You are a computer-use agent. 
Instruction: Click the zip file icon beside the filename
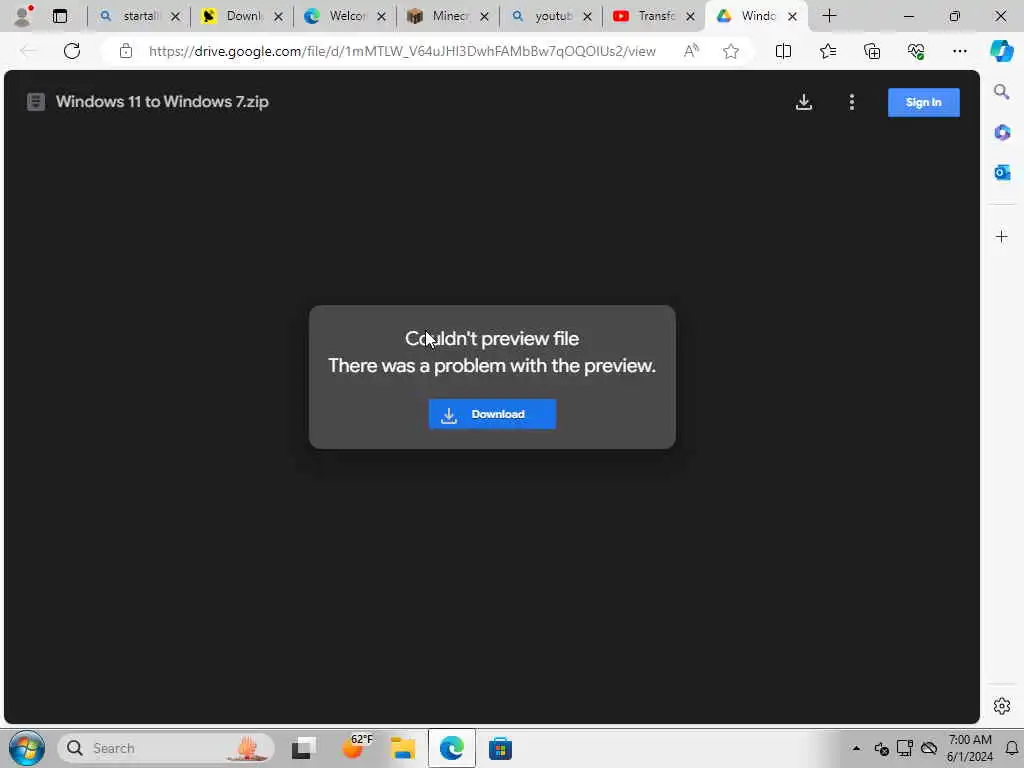(x=36, y=102)
